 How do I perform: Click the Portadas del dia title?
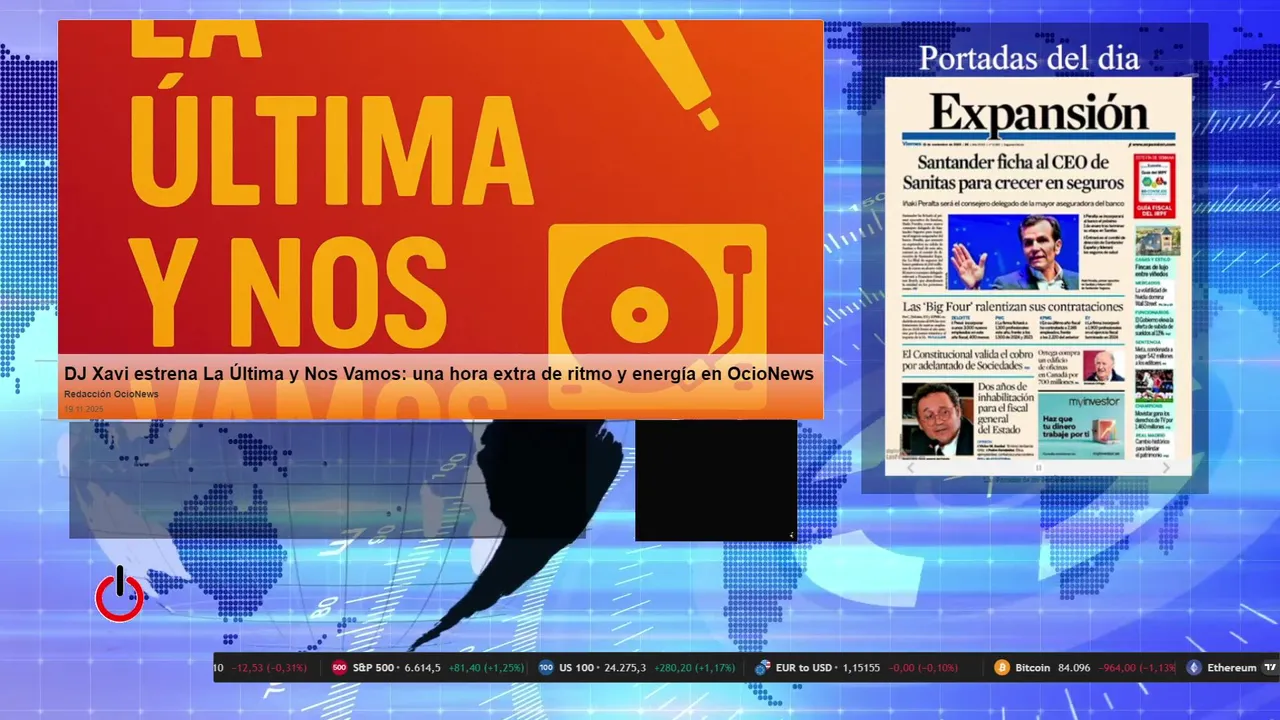(1029, 58)
